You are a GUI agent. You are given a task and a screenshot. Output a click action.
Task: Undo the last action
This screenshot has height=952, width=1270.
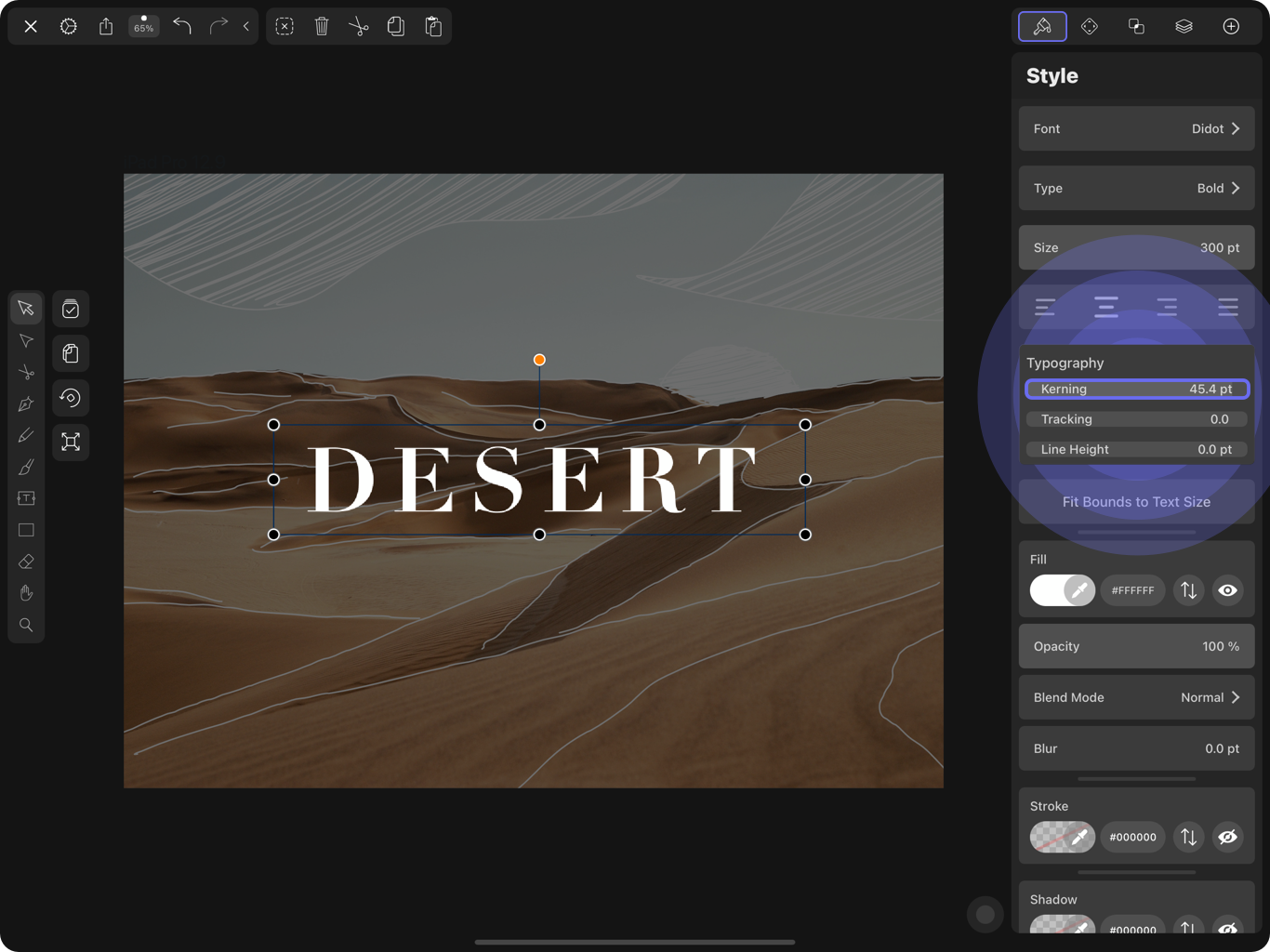(x=182, y=26)
